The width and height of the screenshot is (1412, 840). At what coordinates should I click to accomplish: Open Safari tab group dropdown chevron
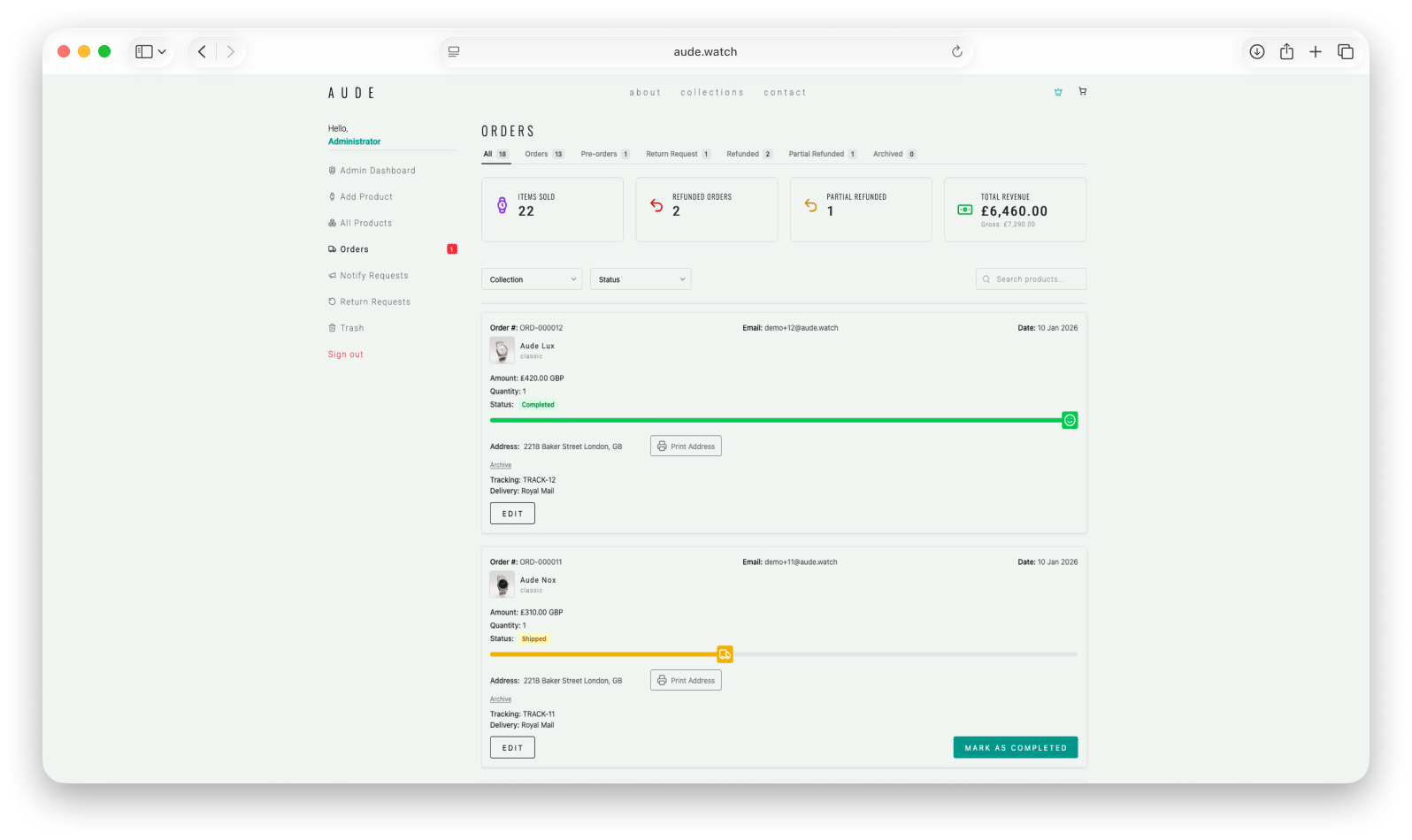tap(162, 51)
